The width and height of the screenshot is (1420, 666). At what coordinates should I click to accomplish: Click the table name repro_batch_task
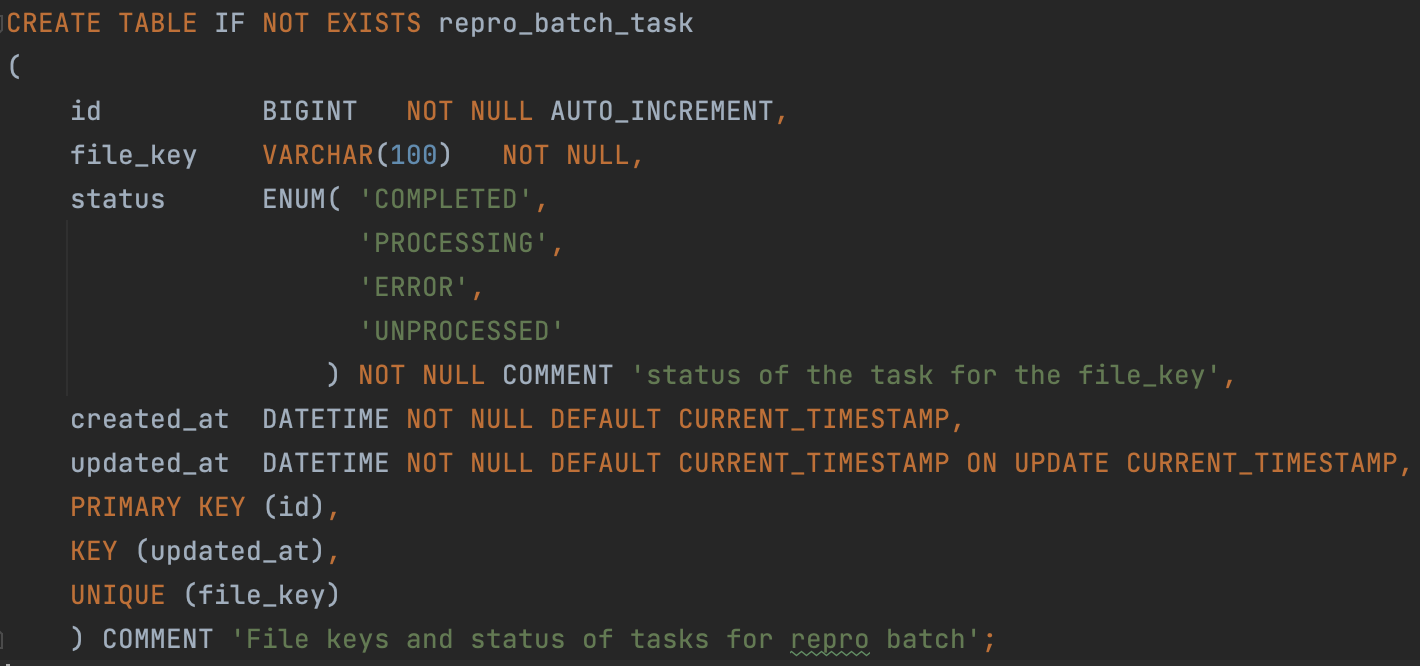point(565,23)
